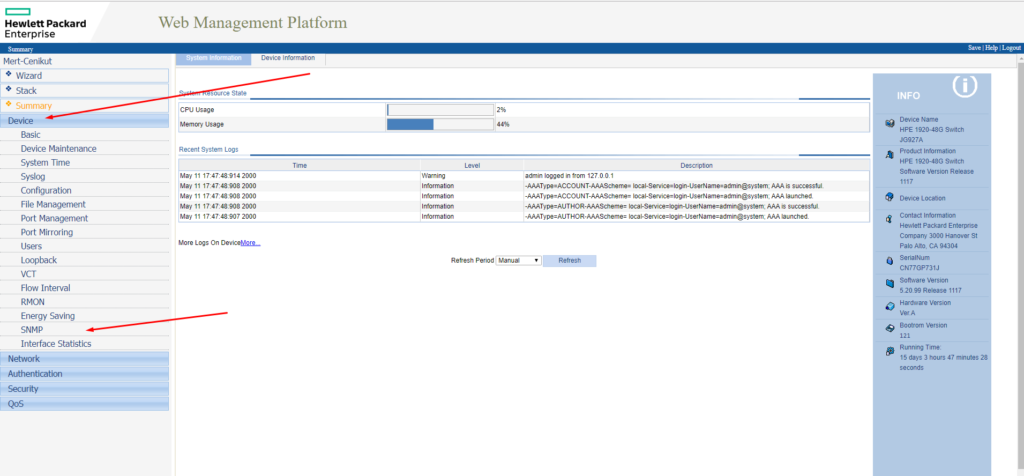Screen dimensions: 1024x476
Task: Click the Hardware Version icon
Action: pos(889,306)
